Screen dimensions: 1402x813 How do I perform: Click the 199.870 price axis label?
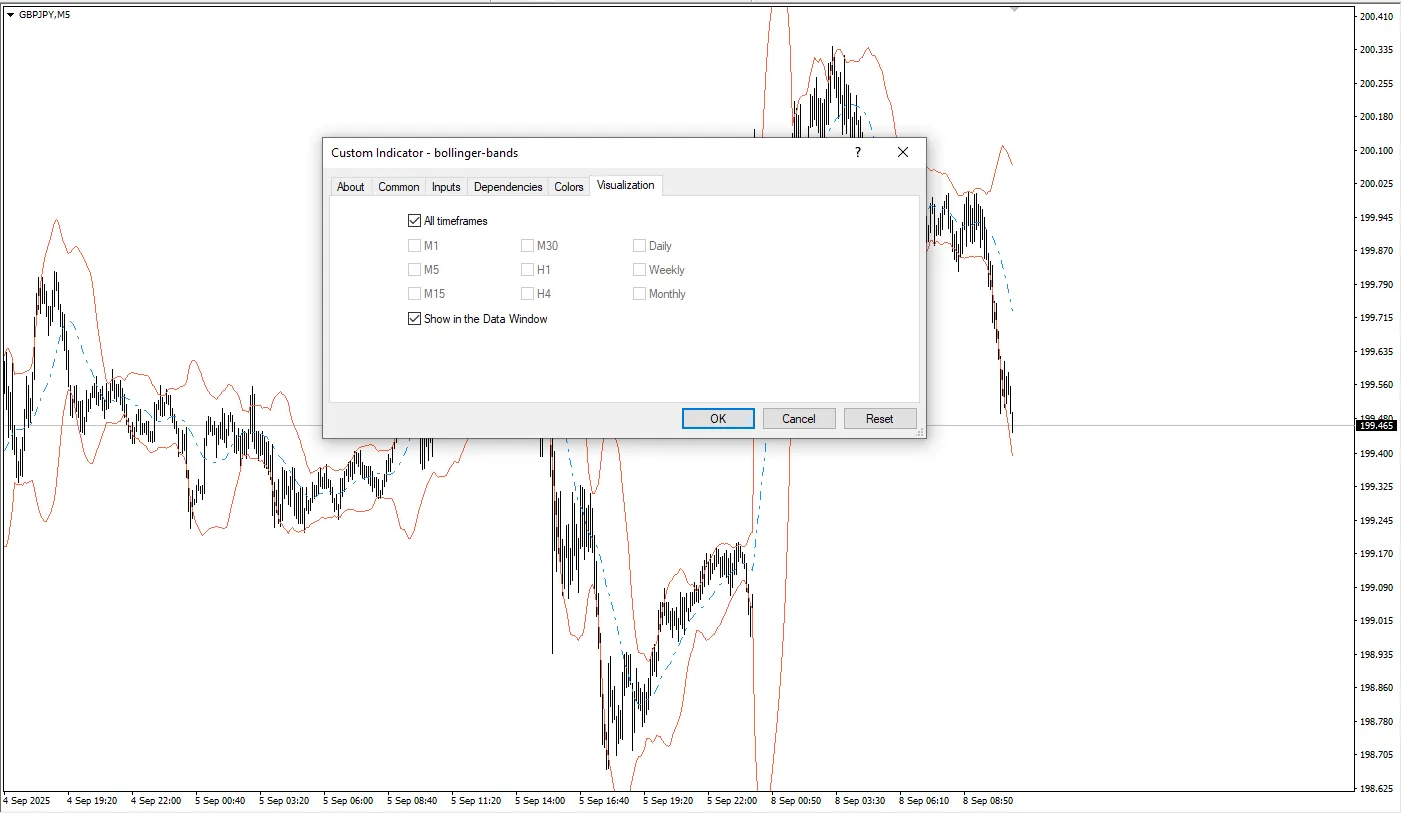[x=1377, y=251]
